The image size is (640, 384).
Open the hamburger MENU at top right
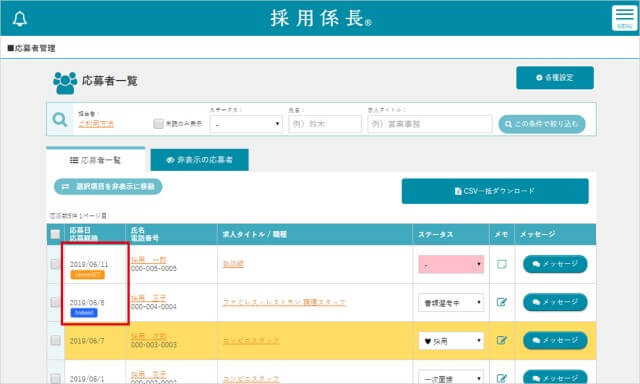pos(624,18)
